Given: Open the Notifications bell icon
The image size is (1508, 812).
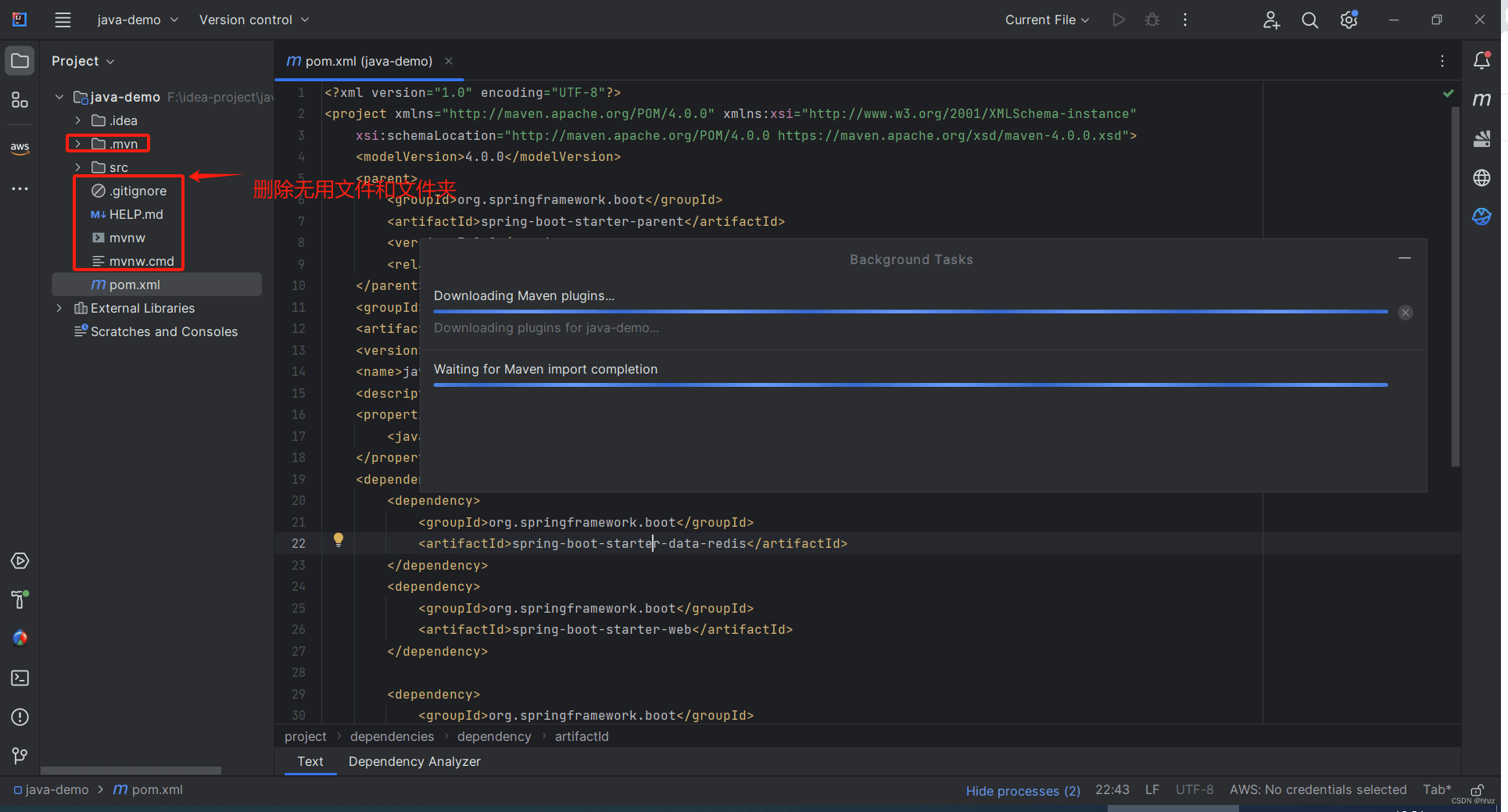Looking at the screenshot, I should pyautogui.click(x=1481, y=61).
